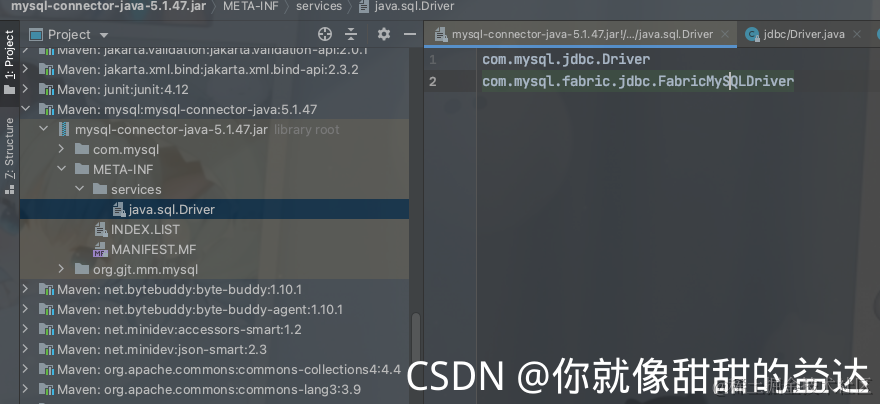Hide the Project panel with minus icon
Screen dimensions: 880x404
410,34
